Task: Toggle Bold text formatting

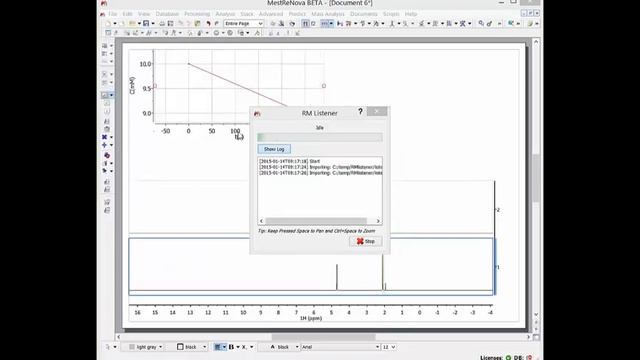Action: [x=231, y=347]
